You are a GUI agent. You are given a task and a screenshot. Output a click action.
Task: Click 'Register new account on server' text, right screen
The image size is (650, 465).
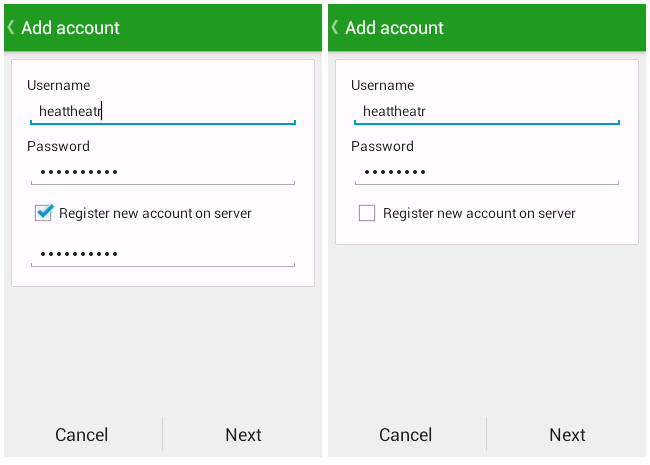point(479,213)
